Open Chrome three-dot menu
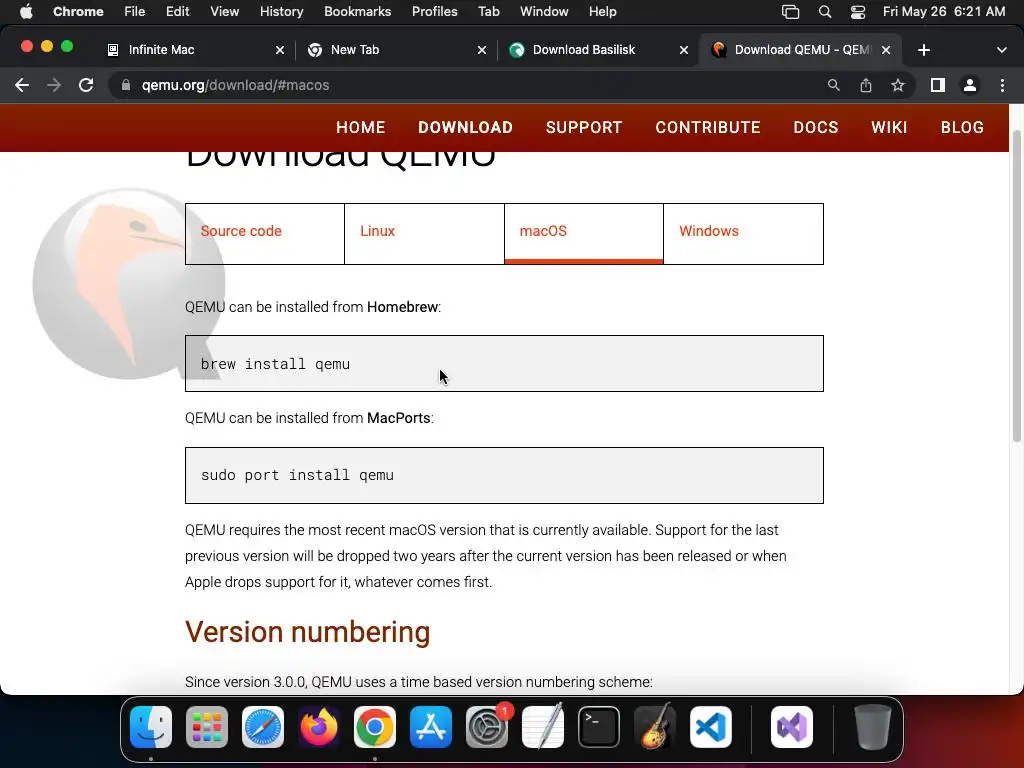Image resolution: width=1024 pixels, height=768 pixels. (1002, 85)
